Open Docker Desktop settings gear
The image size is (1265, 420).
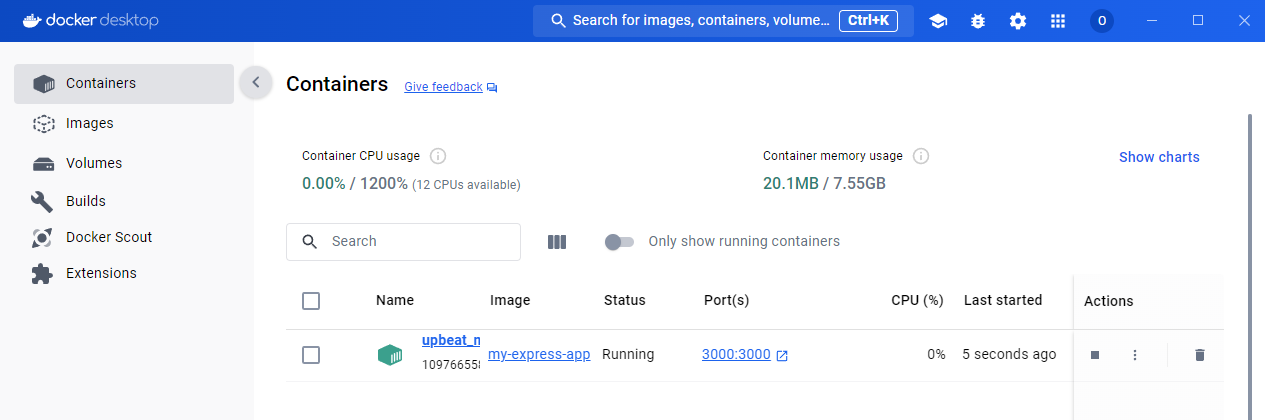coord(1018,21)
